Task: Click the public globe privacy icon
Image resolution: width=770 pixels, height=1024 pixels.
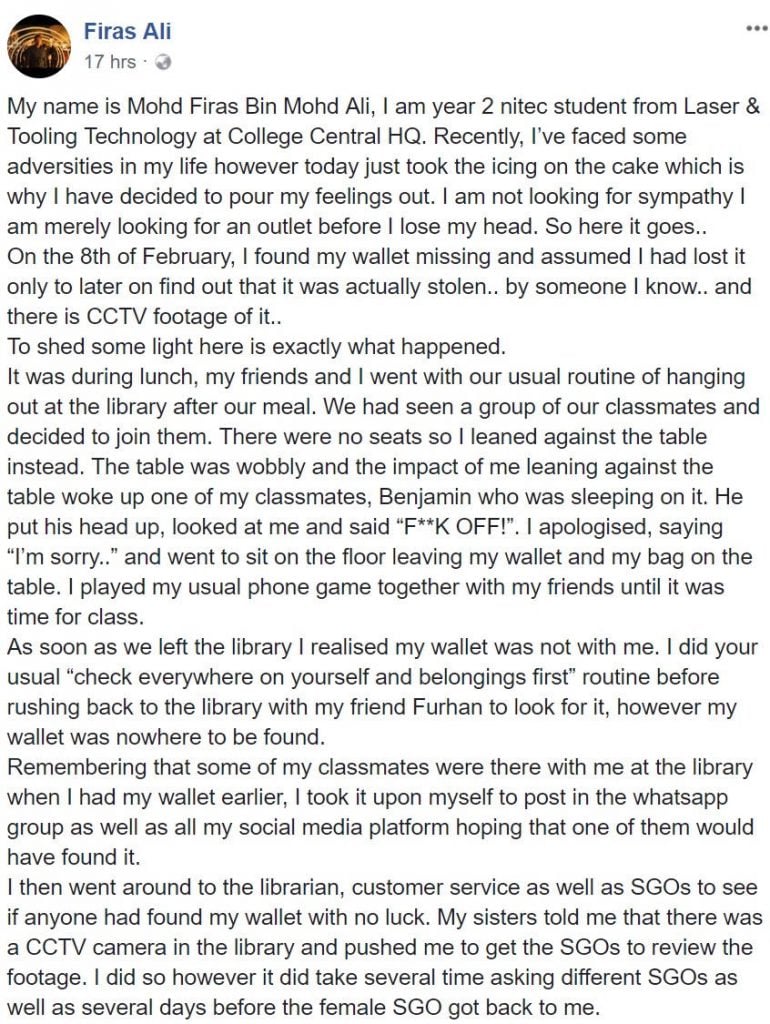Action: point(164,62)
